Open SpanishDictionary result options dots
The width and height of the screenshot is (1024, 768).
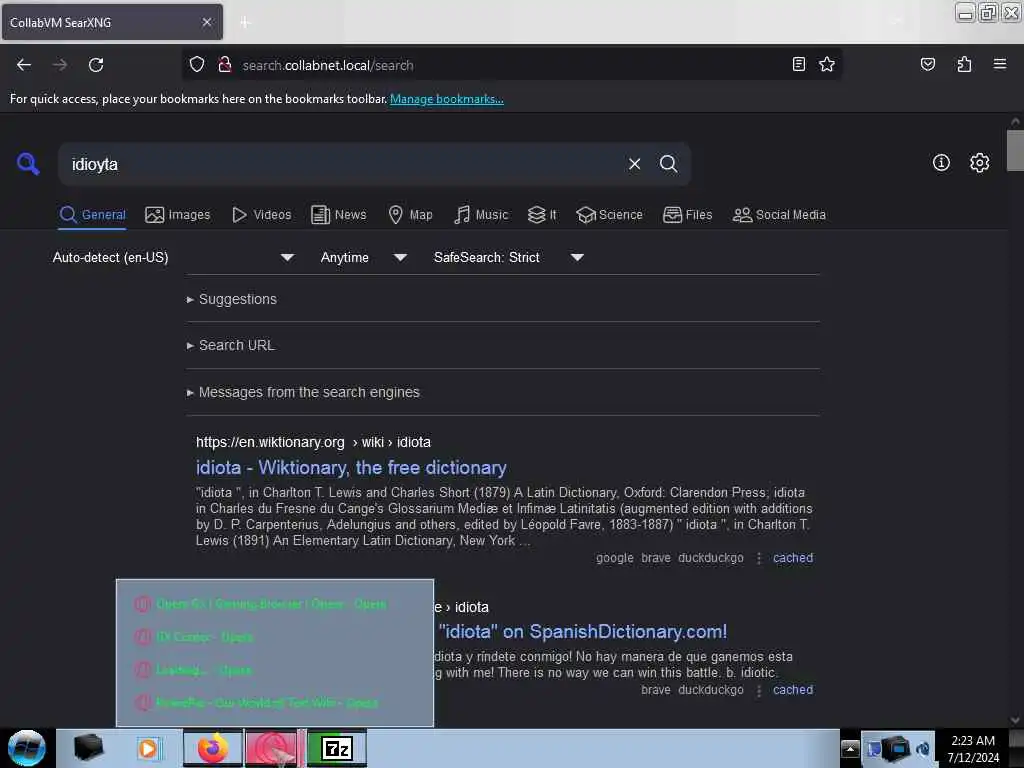click(758, 690)
